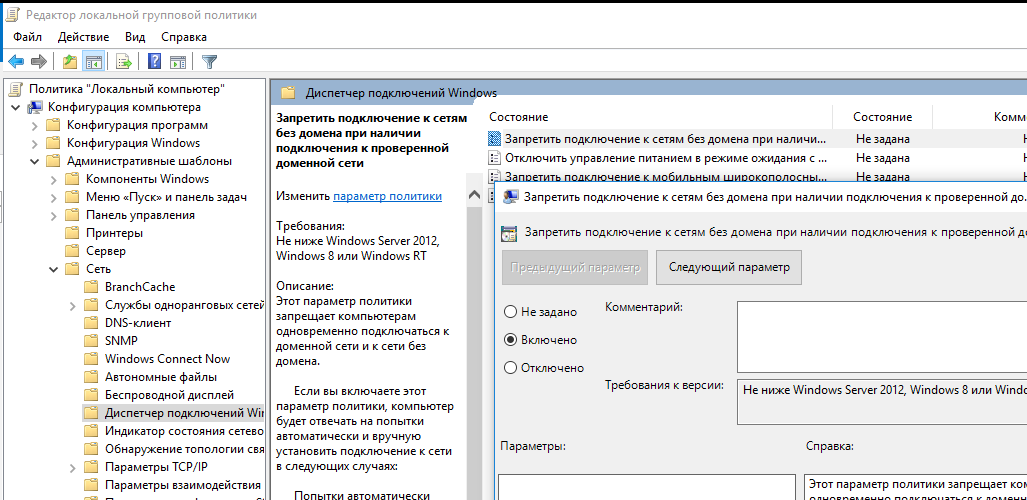Click inside the 'Комментарий' text box
Screen dimensions: 1027x500
click(x=880, y=336)
